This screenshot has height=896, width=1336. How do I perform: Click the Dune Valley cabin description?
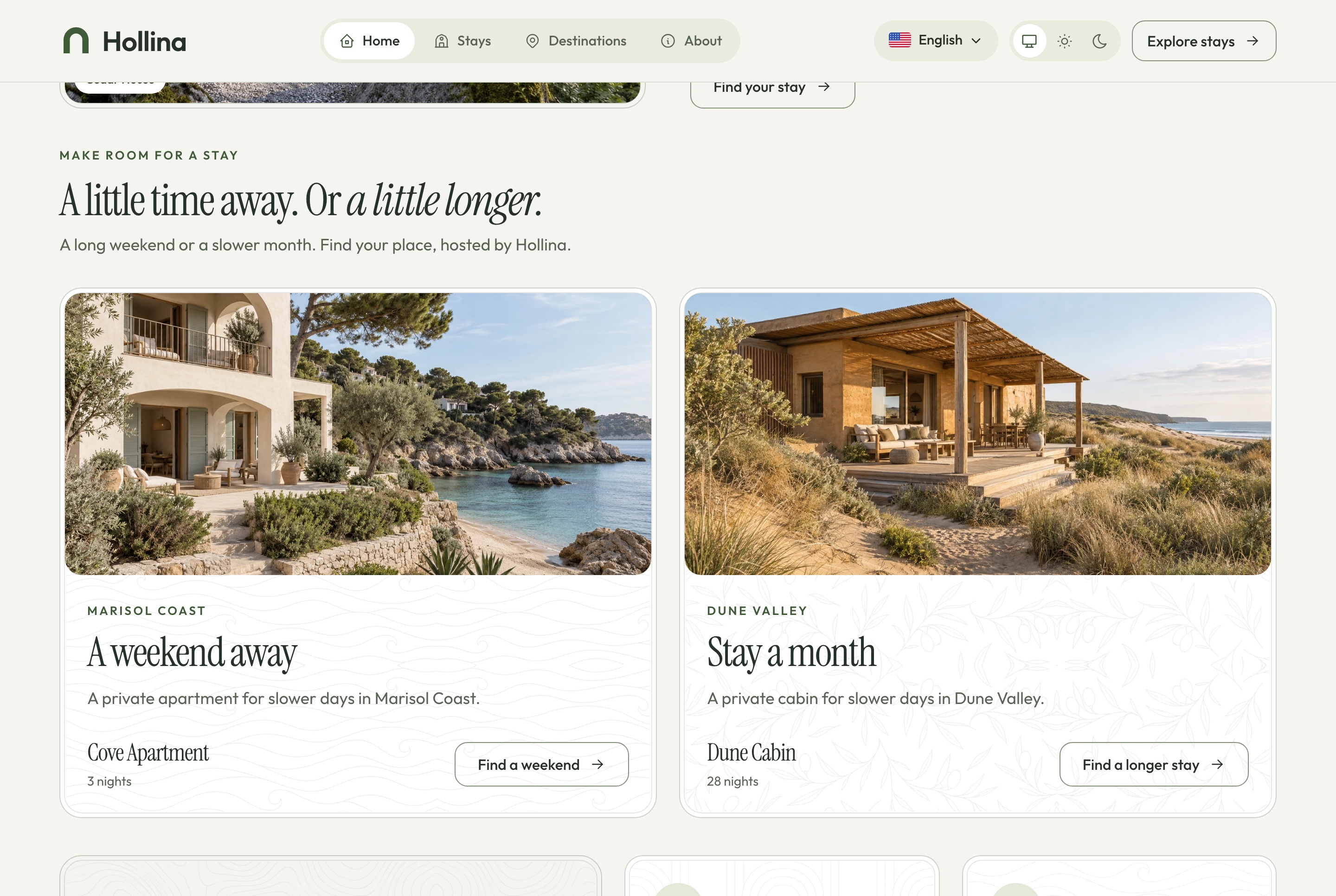[x=875, y=698]
